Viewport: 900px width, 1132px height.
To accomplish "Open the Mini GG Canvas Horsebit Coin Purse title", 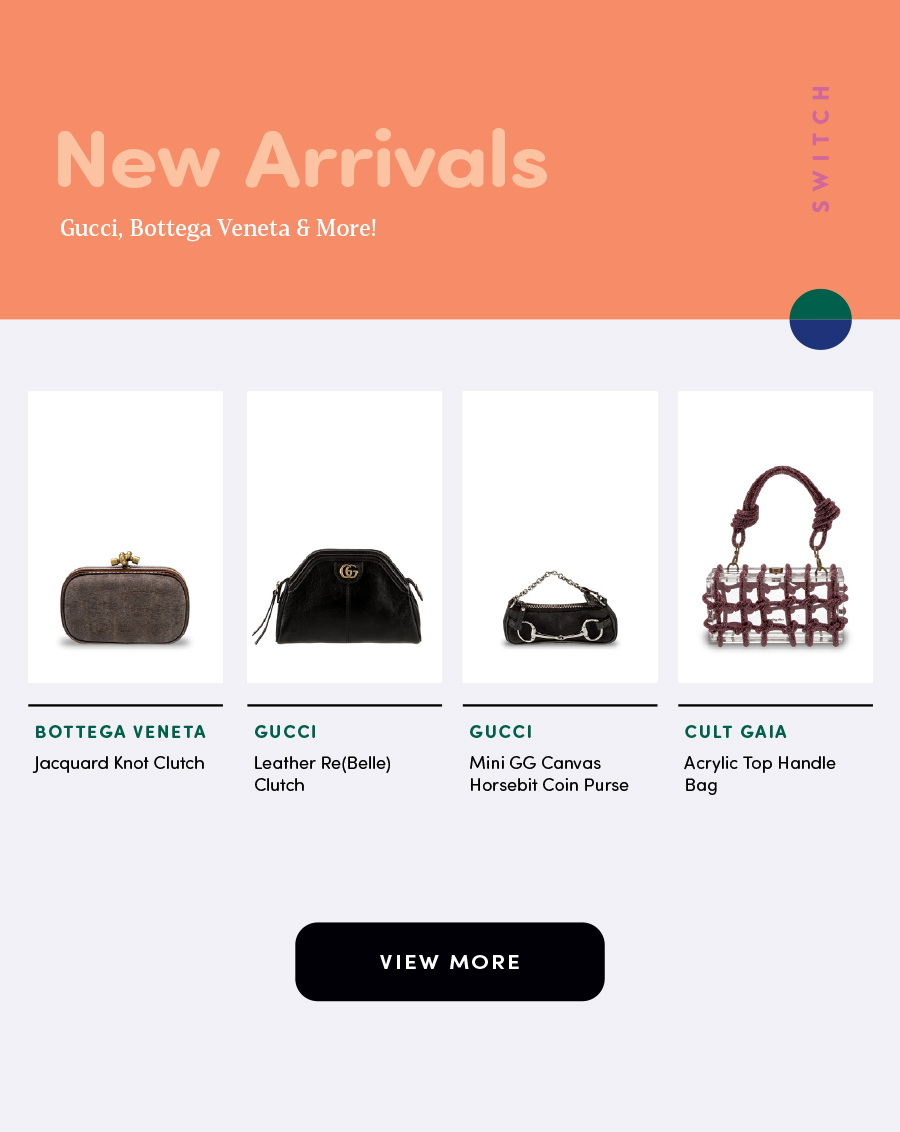I will click(549, 774).
